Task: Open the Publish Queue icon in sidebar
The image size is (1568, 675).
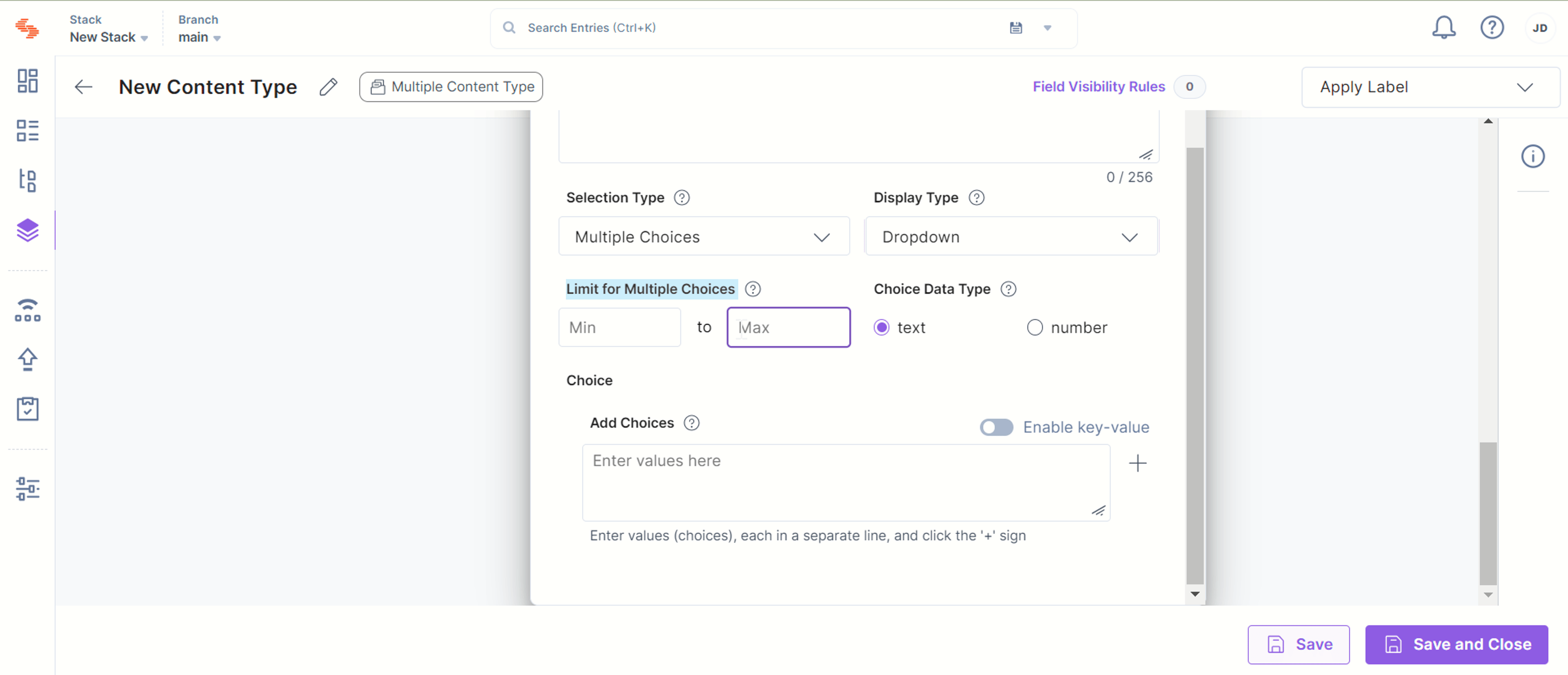Action: tap(27, 310)
